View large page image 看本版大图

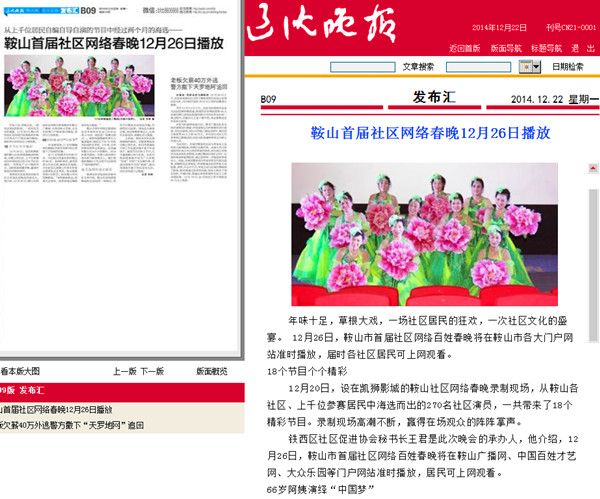click(x=20, y=371)
